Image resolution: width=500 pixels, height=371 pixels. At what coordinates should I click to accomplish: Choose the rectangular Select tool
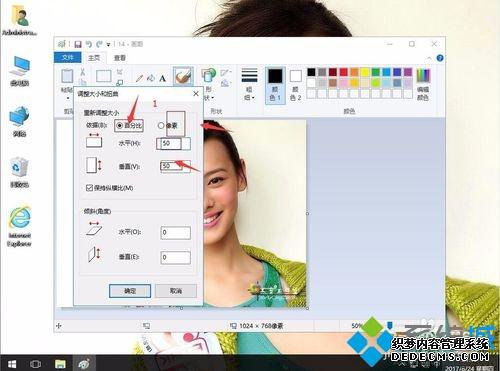point(104,76)
